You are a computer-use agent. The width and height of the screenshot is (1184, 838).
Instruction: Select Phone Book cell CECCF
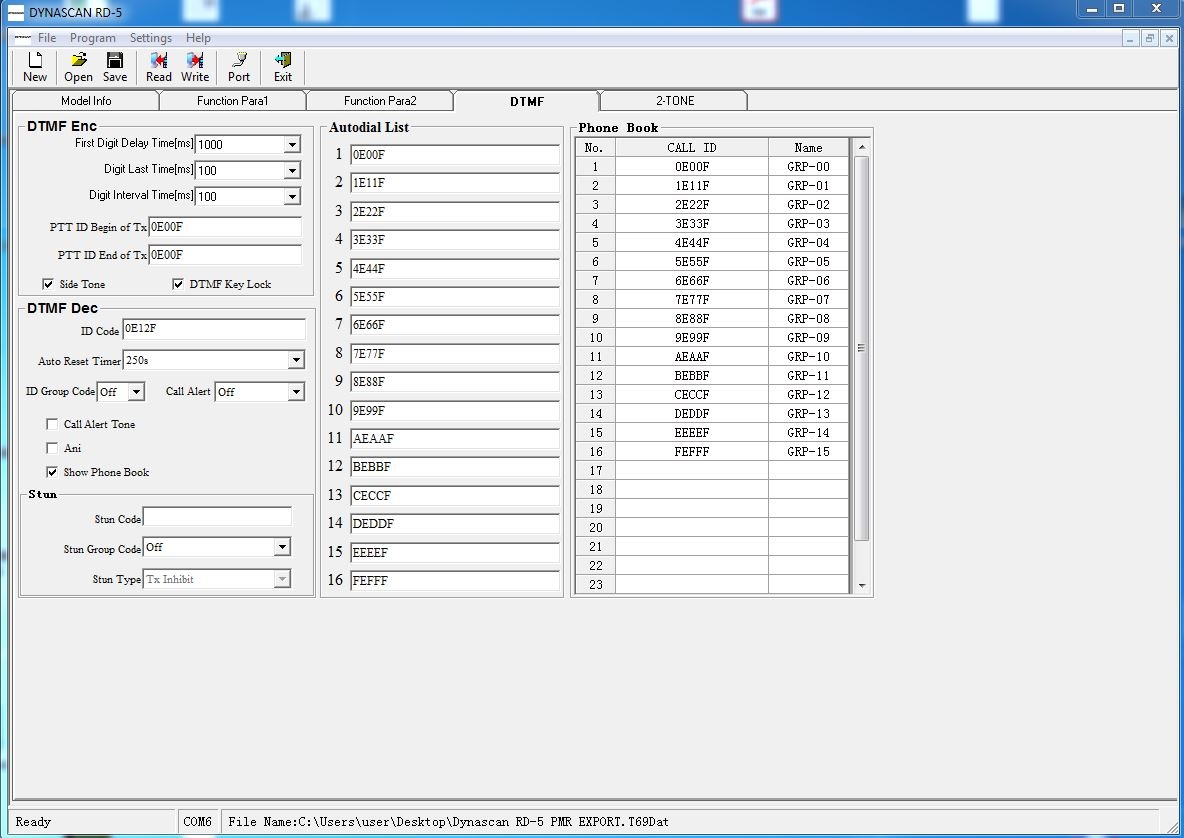pyautogui.click(x=692, y=395)
